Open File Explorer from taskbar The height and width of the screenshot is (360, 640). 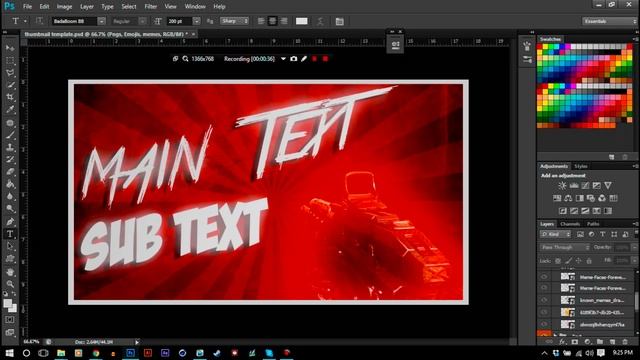(61, 353)
